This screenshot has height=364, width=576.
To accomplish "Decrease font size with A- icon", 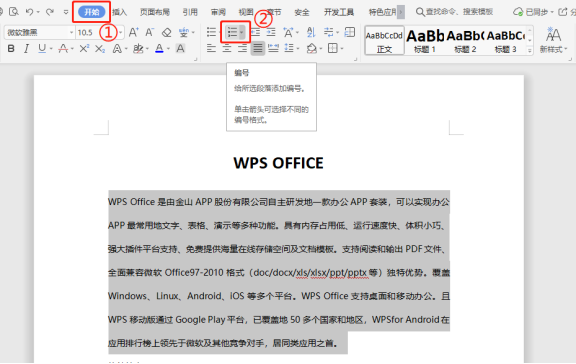I will [x=150, y=32].
